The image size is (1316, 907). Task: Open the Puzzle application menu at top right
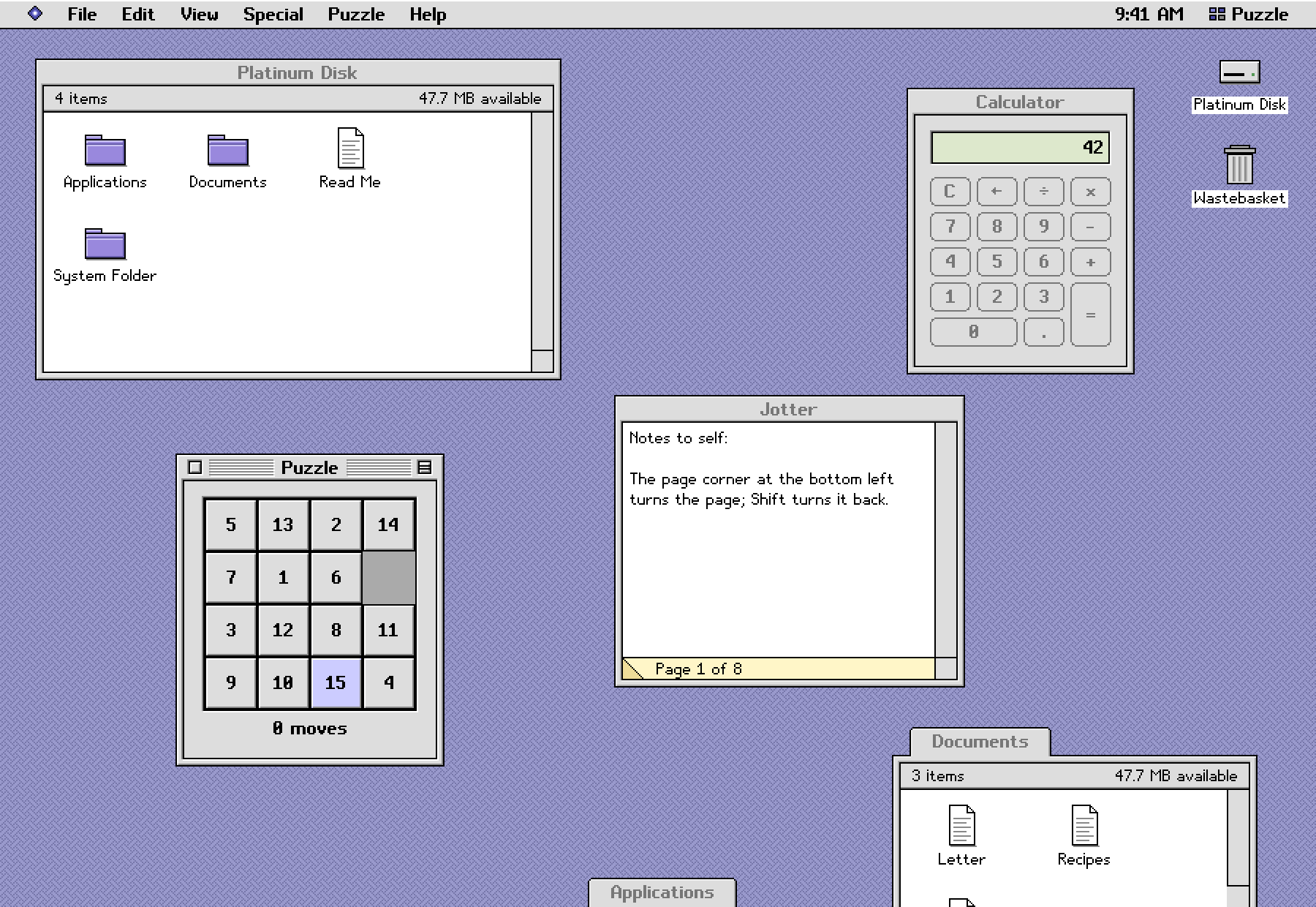[1248, 14]
